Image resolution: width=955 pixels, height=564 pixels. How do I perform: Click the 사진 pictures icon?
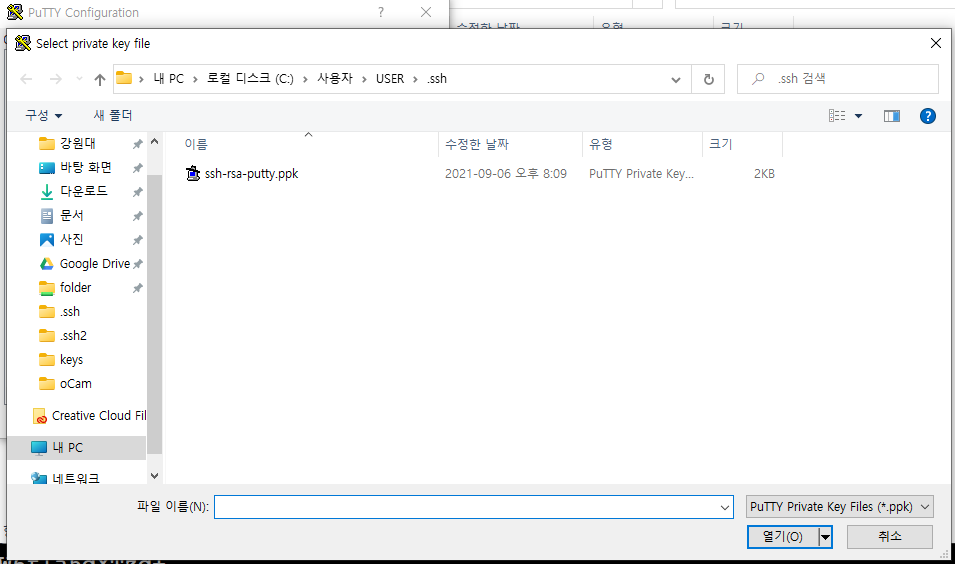(47, 240)
